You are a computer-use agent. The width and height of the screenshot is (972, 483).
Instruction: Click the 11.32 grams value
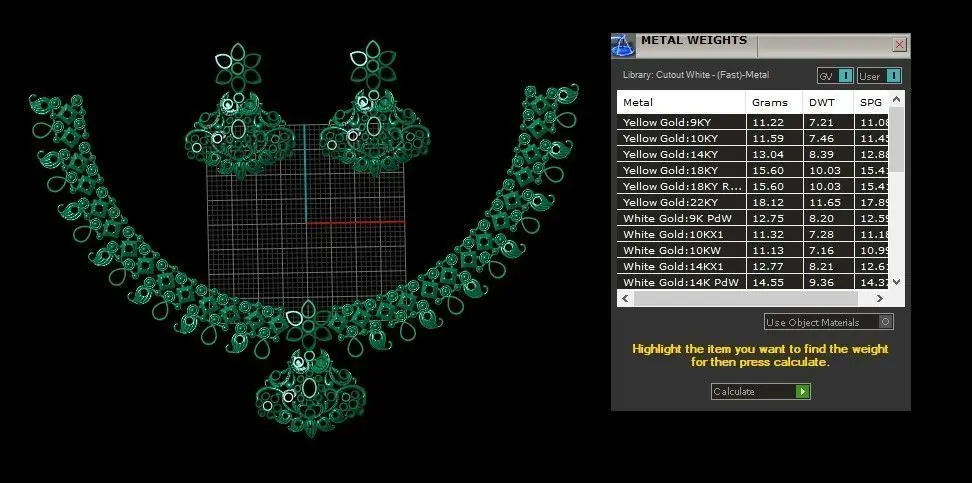tap(767, 234)
